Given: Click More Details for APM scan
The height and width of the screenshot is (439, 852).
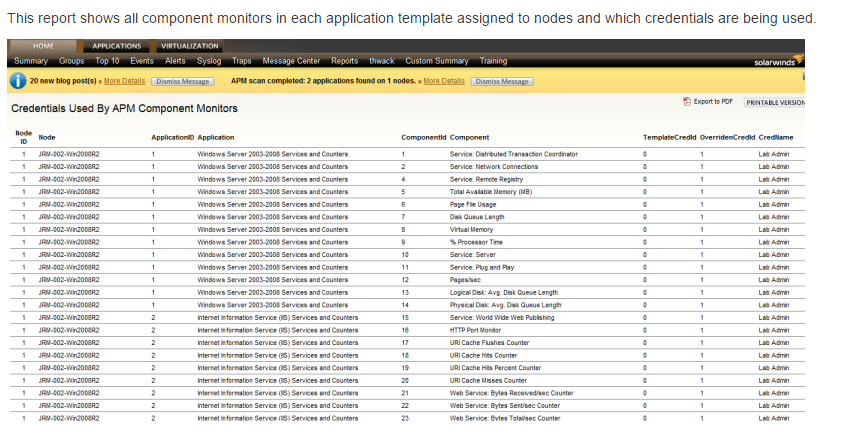Looking at the screenshot, I should click(x=444, y=81).
